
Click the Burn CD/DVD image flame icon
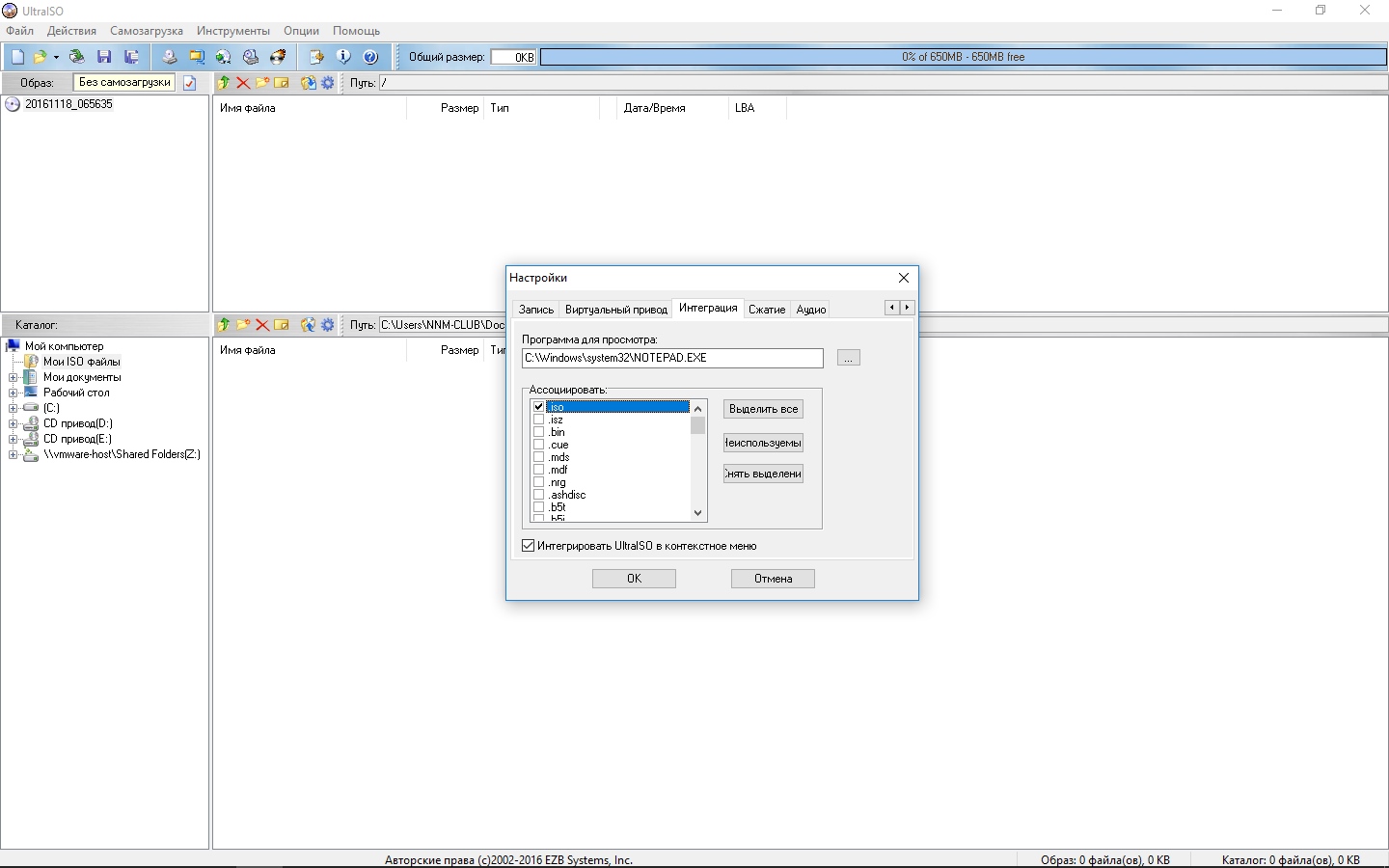[x=278, y=57]
